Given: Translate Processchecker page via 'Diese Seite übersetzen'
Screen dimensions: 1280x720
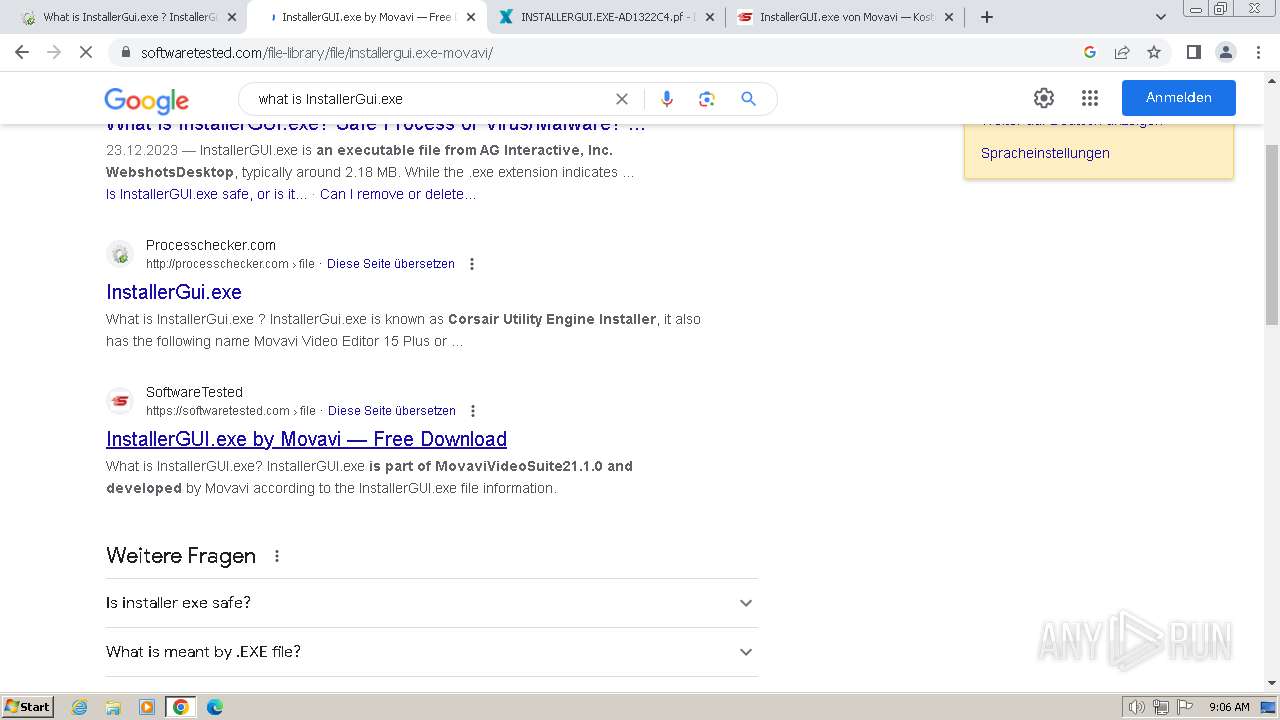Looking at the screenshot, I should 391,264.
